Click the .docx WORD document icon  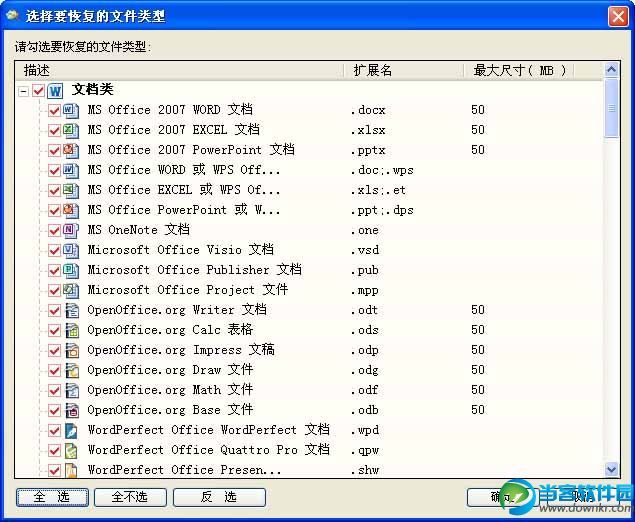click(x=71, y=110)
